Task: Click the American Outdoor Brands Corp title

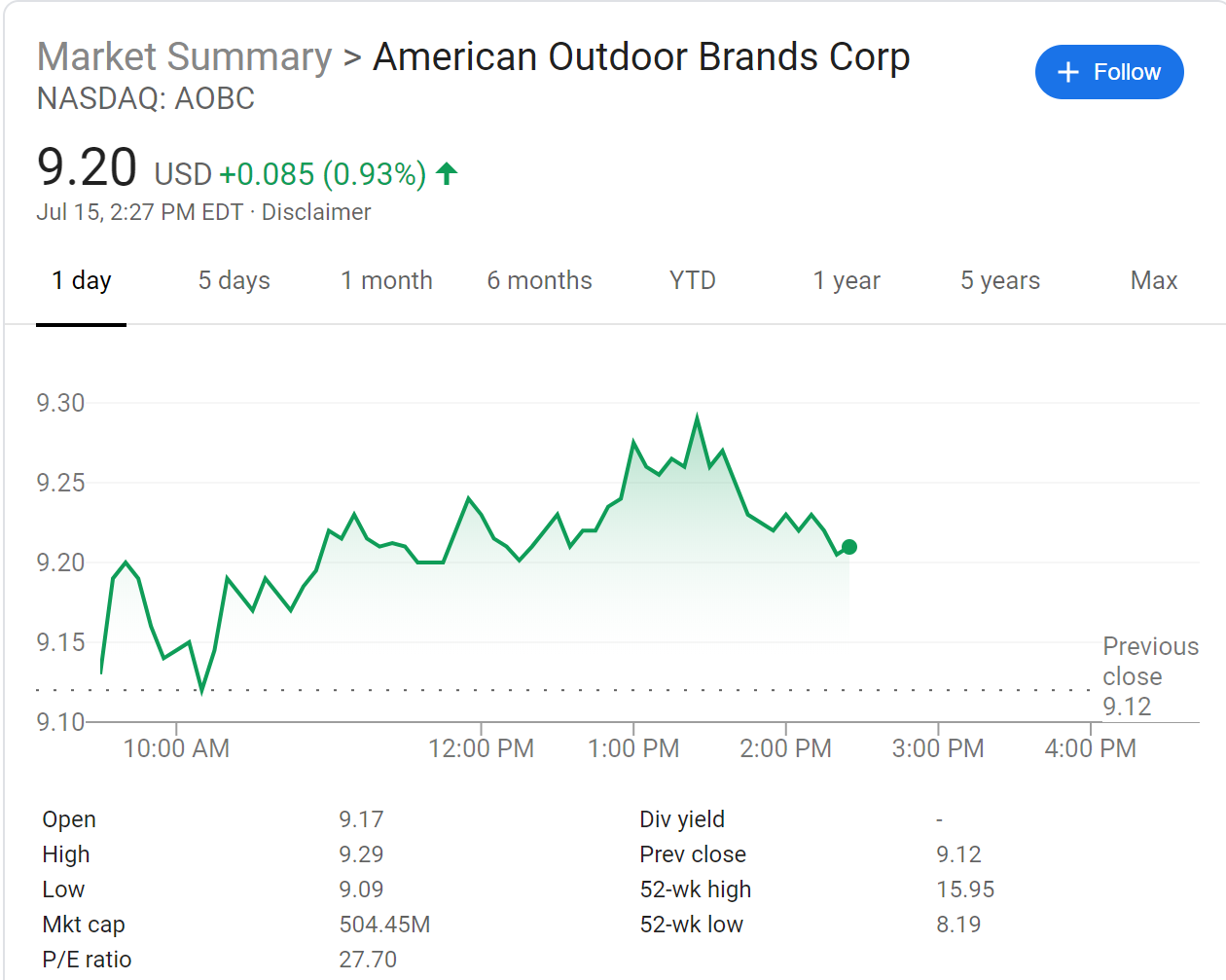Action: [641, 57]
